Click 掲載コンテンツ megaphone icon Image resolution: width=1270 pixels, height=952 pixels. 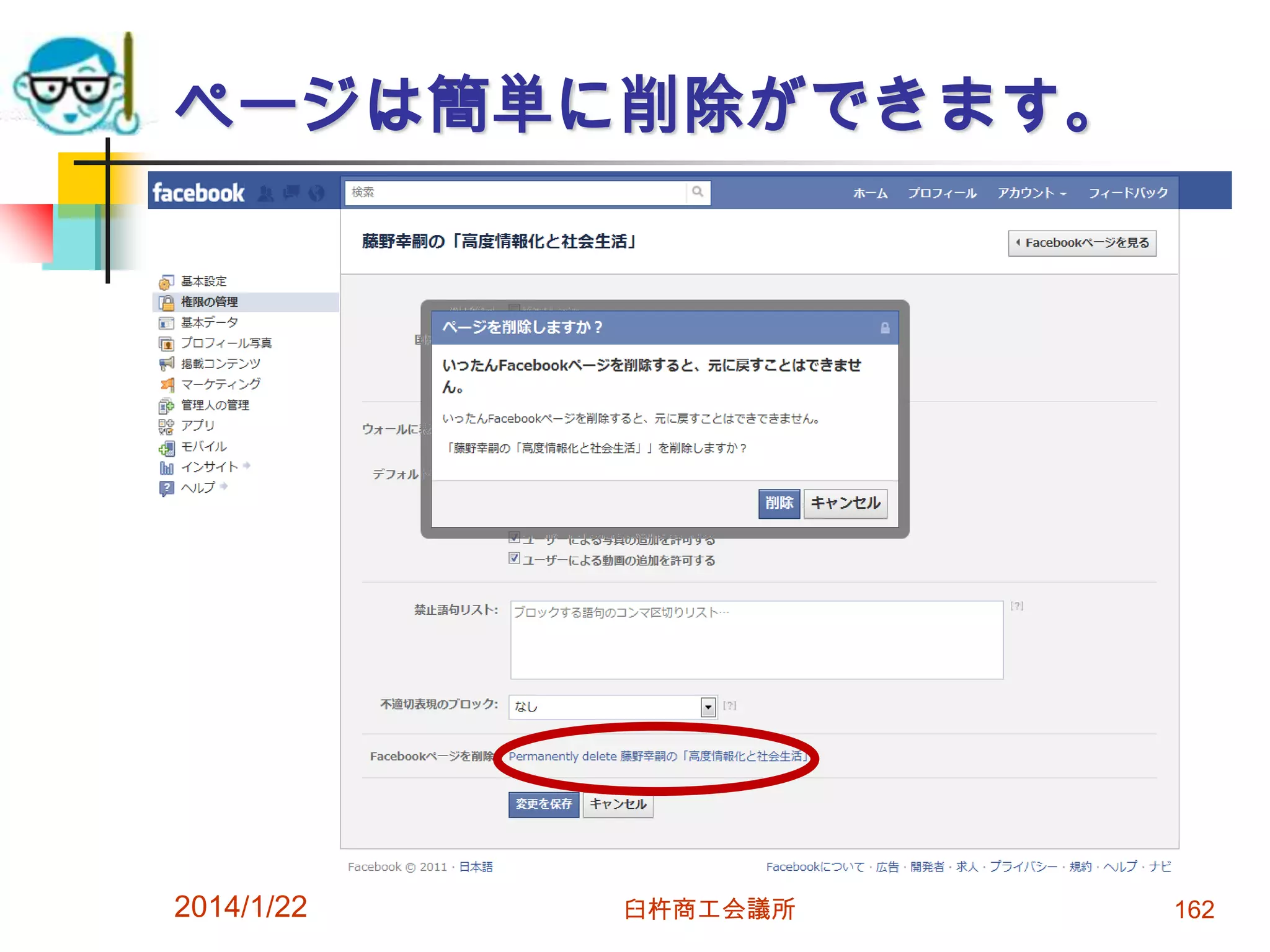tap(166, 364)
